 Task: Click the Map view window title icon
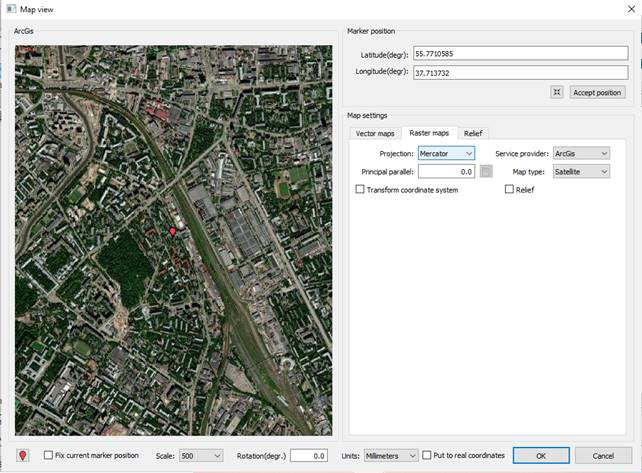click(x=9, y=9)
